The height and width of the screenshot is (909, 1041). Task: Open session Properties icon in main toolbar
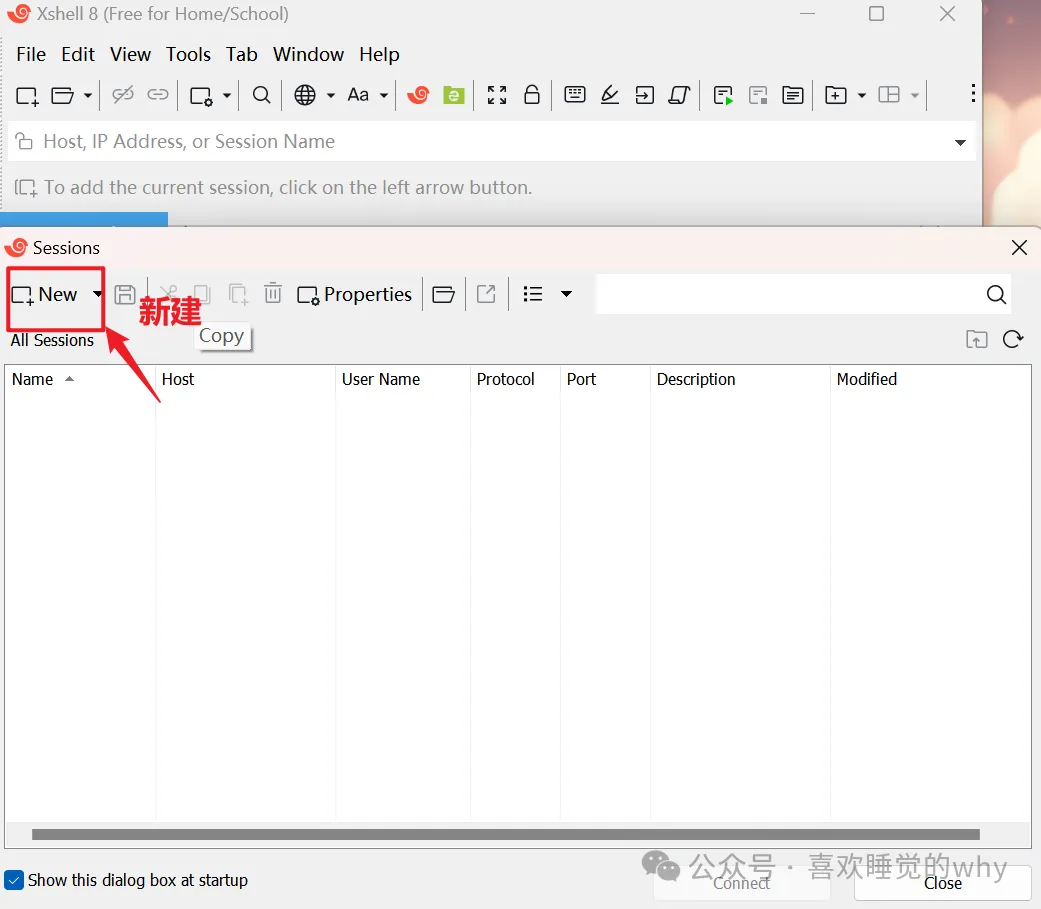point(201,96)
